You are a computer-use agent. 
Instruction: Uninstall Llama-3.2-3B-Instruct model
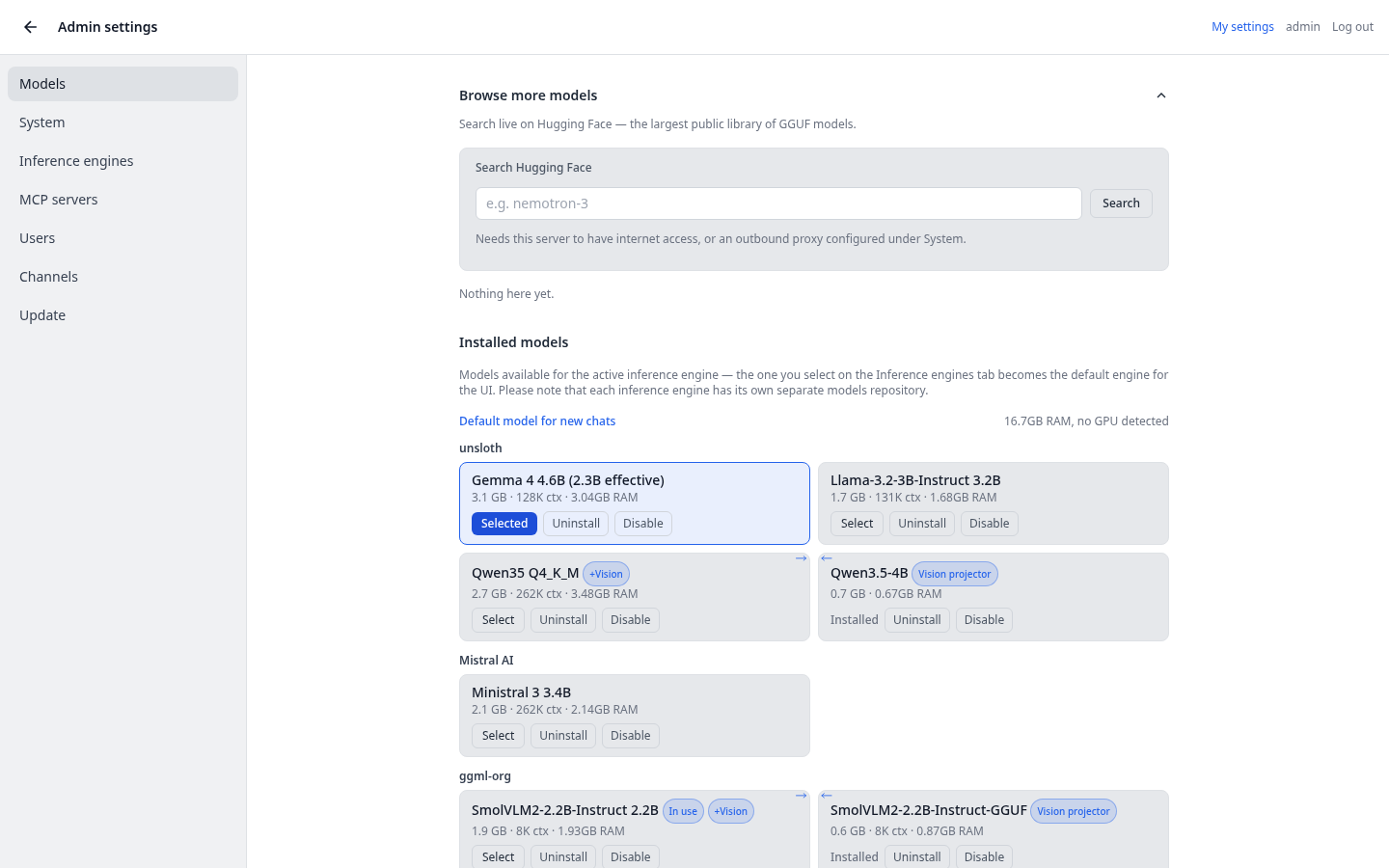[x=922, y=524]
